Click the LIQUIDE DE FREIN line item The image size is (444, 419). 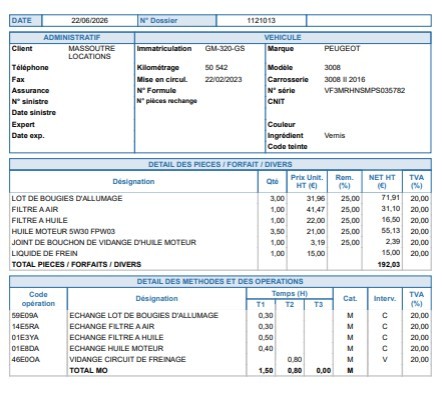click(44, 253)
